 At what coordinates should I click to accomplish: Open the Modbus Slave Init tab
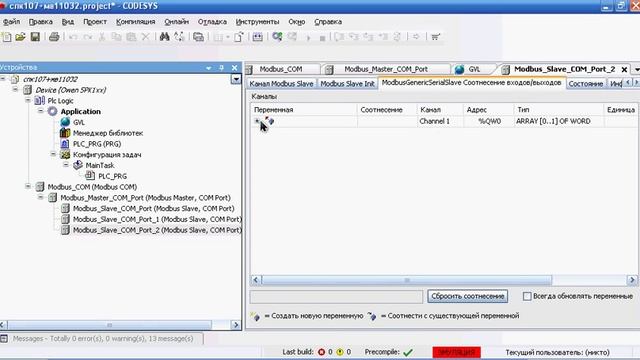click(x=347, y=84)
